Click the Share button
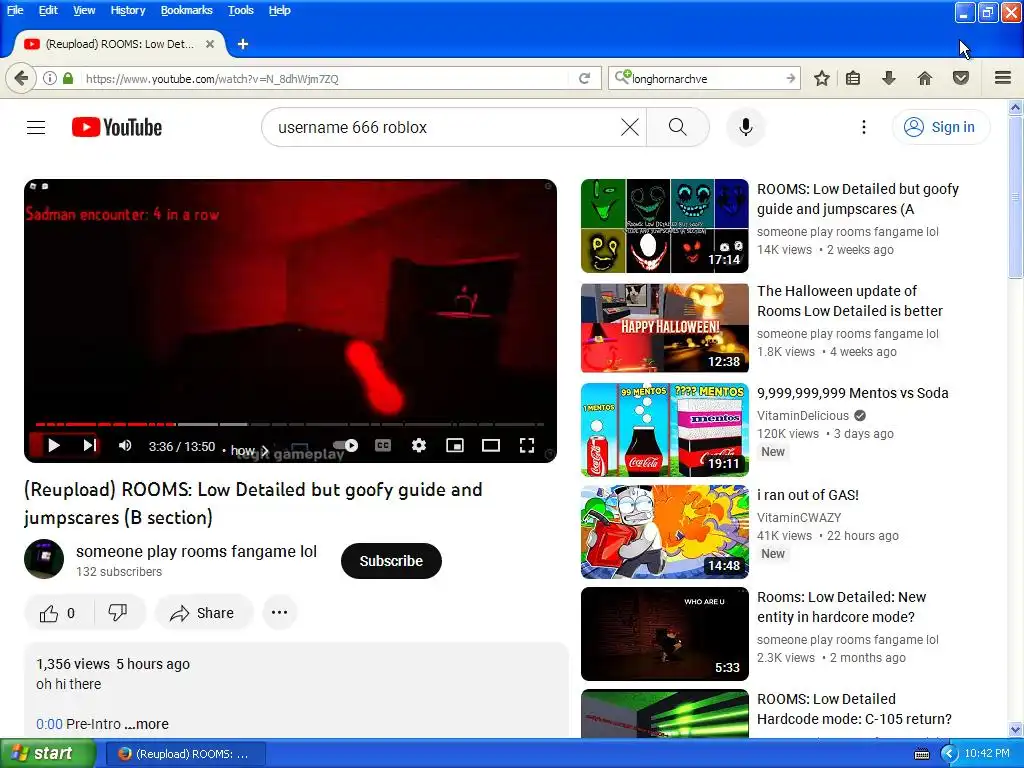The height and width of the screenshot is (768, 1024). point(203,613)
